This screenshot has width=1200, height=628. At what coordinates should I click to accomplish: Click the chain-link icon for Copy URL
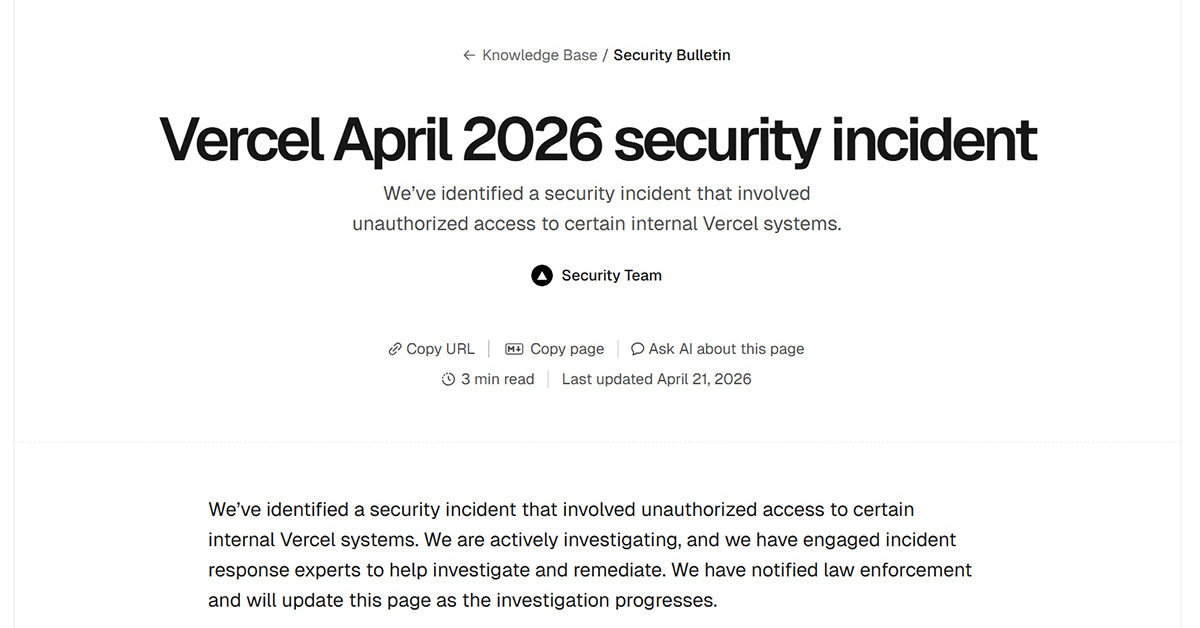click(x=395, y=349)
